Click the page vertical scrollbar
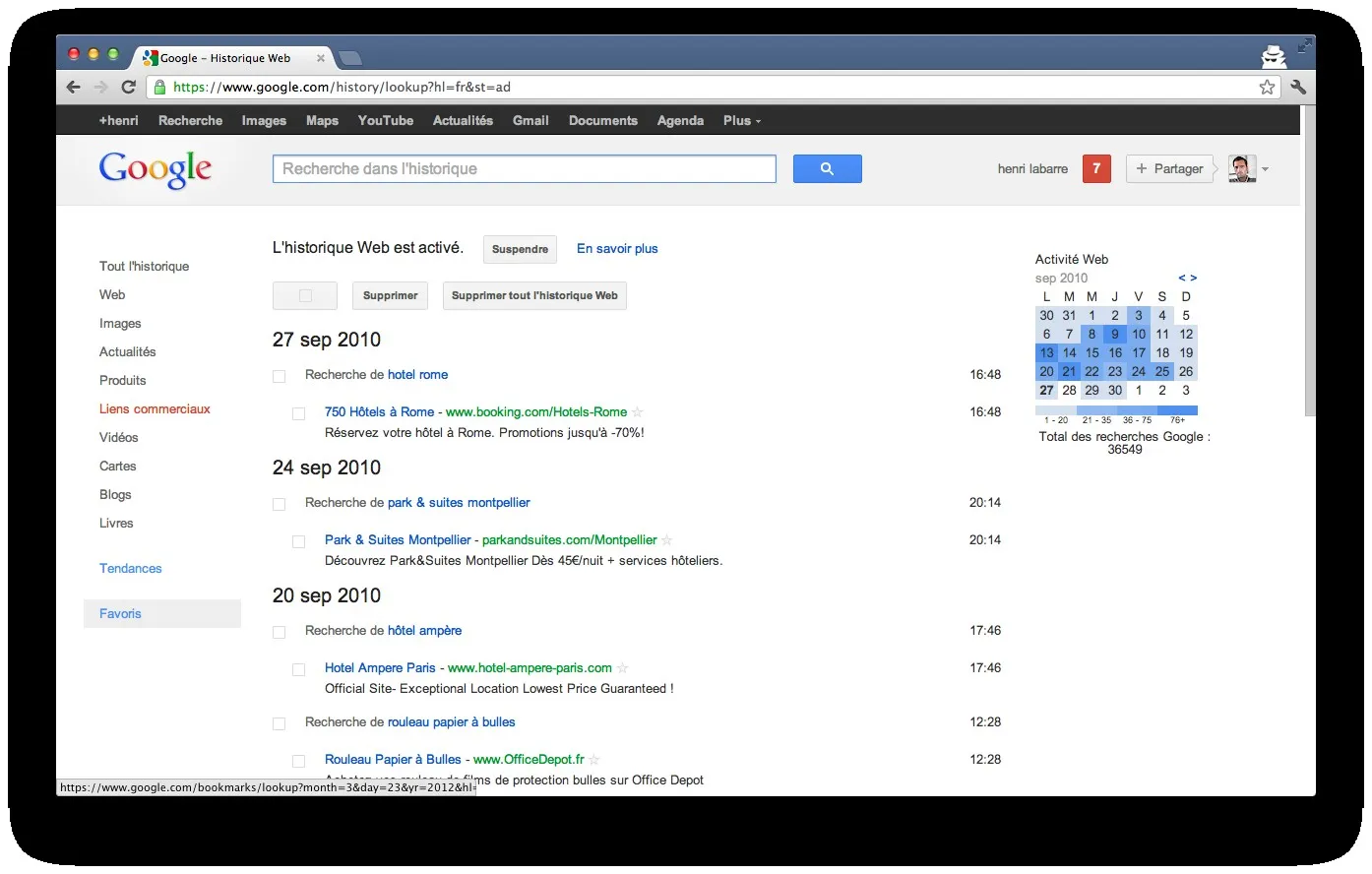The height and width of the screenshot is (874, 1372). point(1308,261)
